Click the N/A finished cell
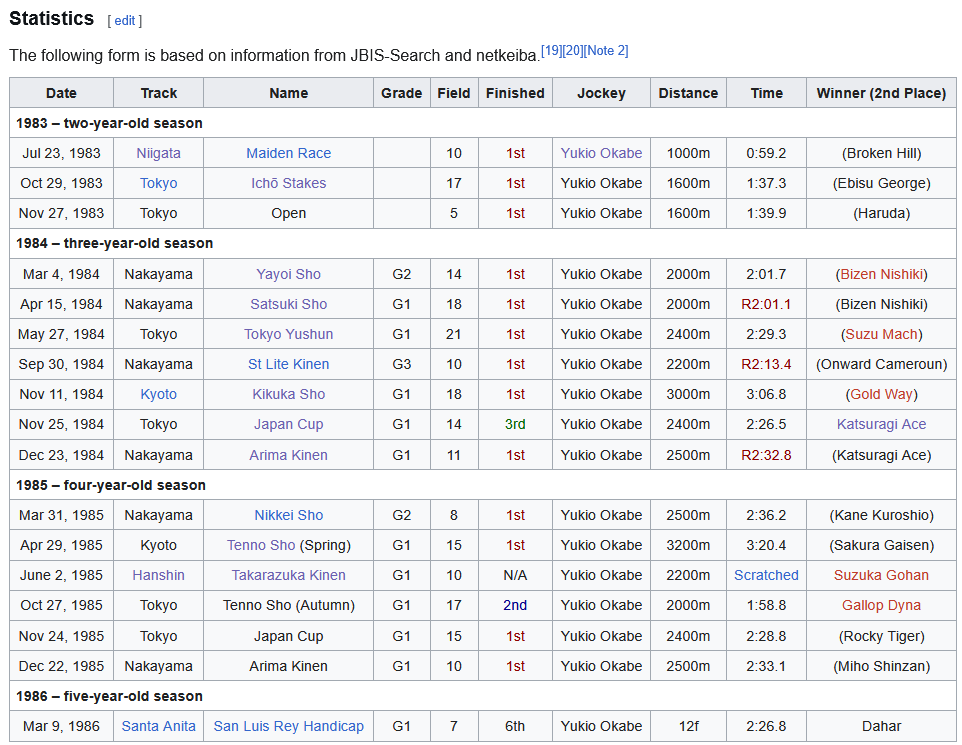The height and width of the screenshot is (745, 962). (x=515, y=576)
